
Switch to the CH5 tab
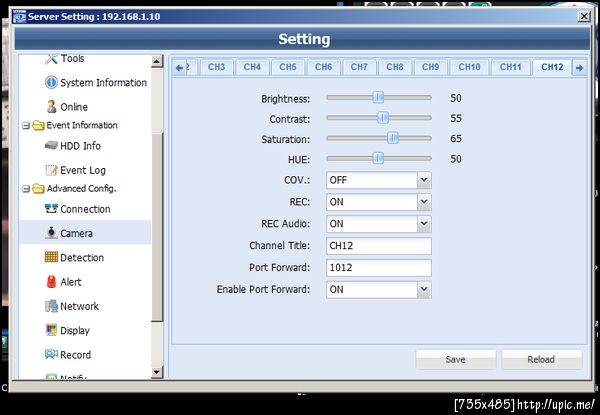tap(288, 67)
